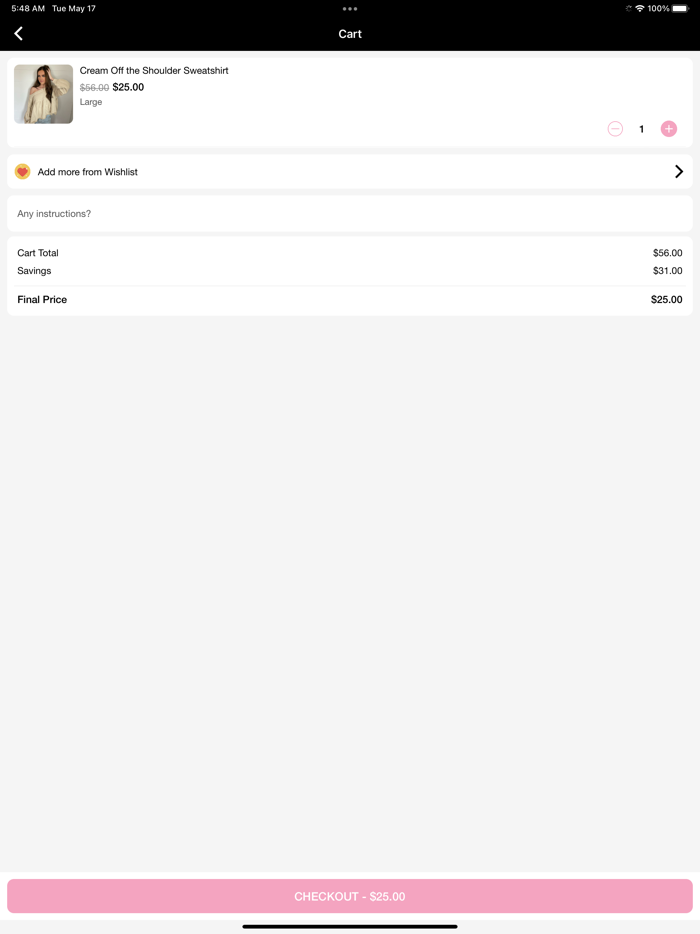Click the heart wishlist icon

[x=22, y=172]
